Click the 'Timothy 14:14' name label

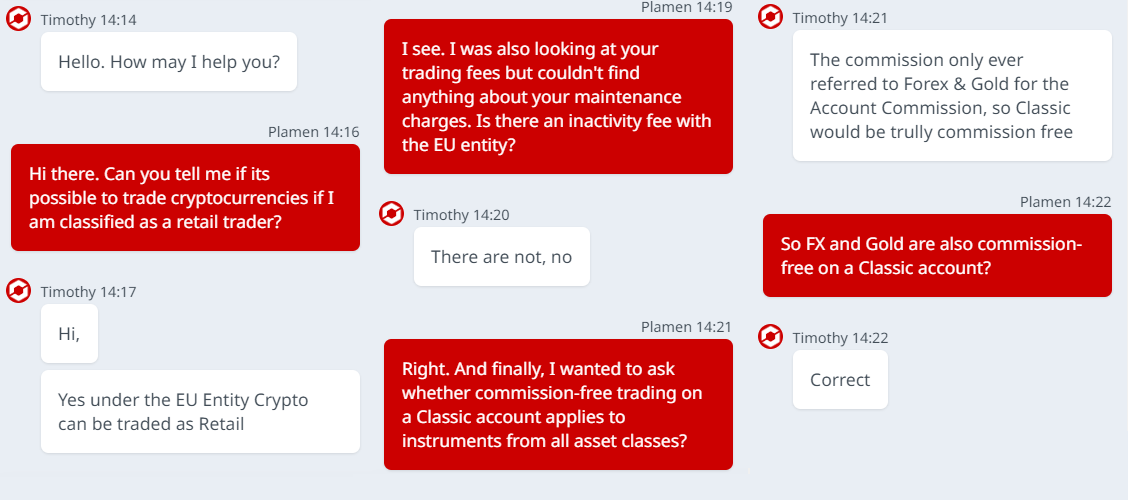pyautogui.click(x=88, y=20)
